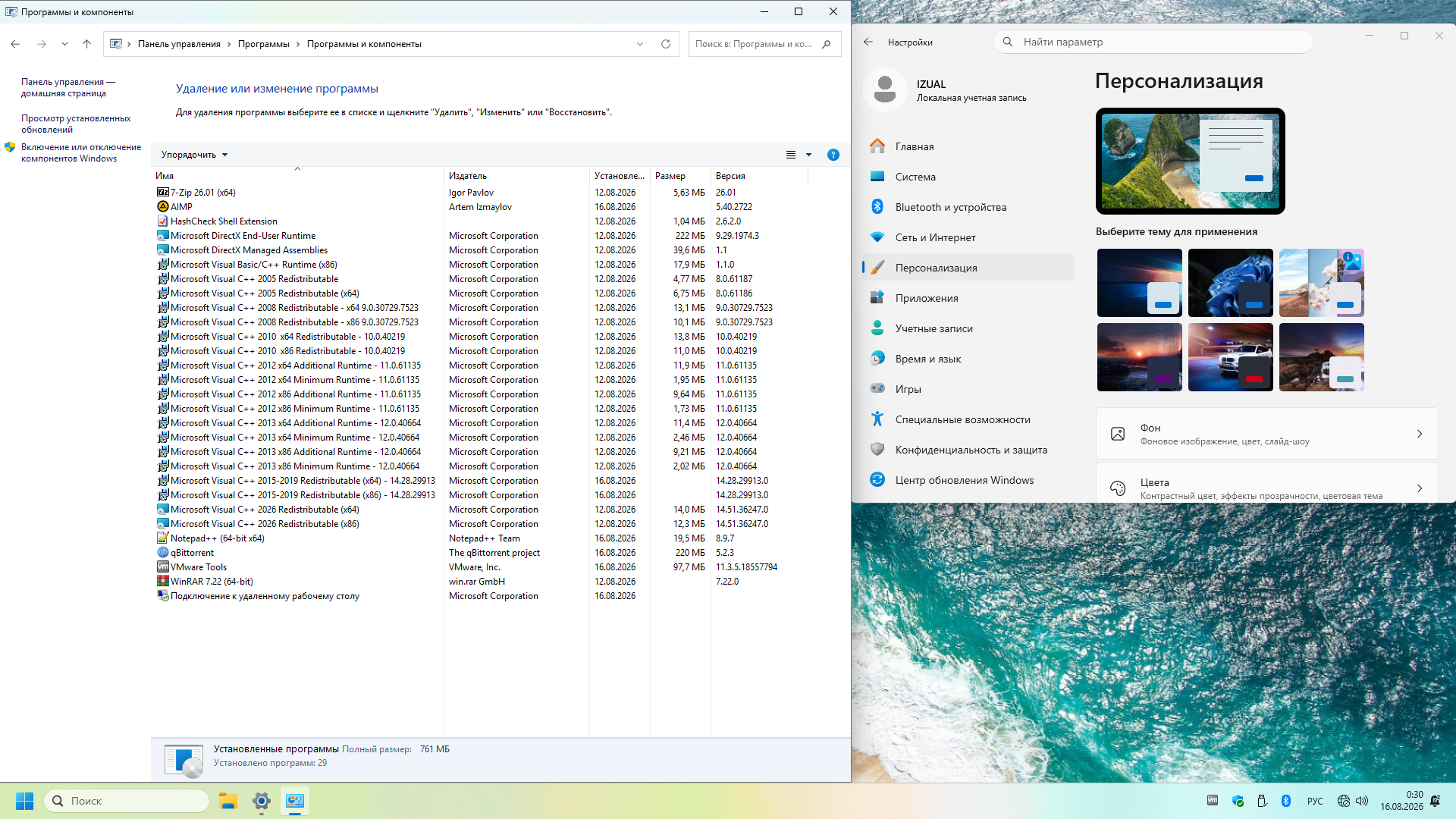The height and width of the screenshot is (819, 1456).
Task: Click the AIMP program icon
Action: point(162,207)
